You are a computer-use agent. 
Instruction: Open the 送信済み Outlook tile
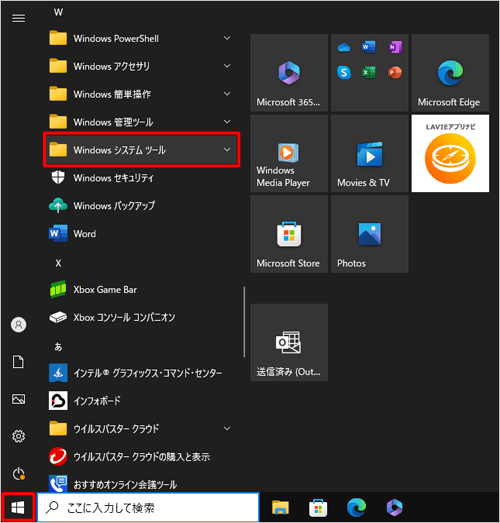pyautogui.click(x=289, y=343)
